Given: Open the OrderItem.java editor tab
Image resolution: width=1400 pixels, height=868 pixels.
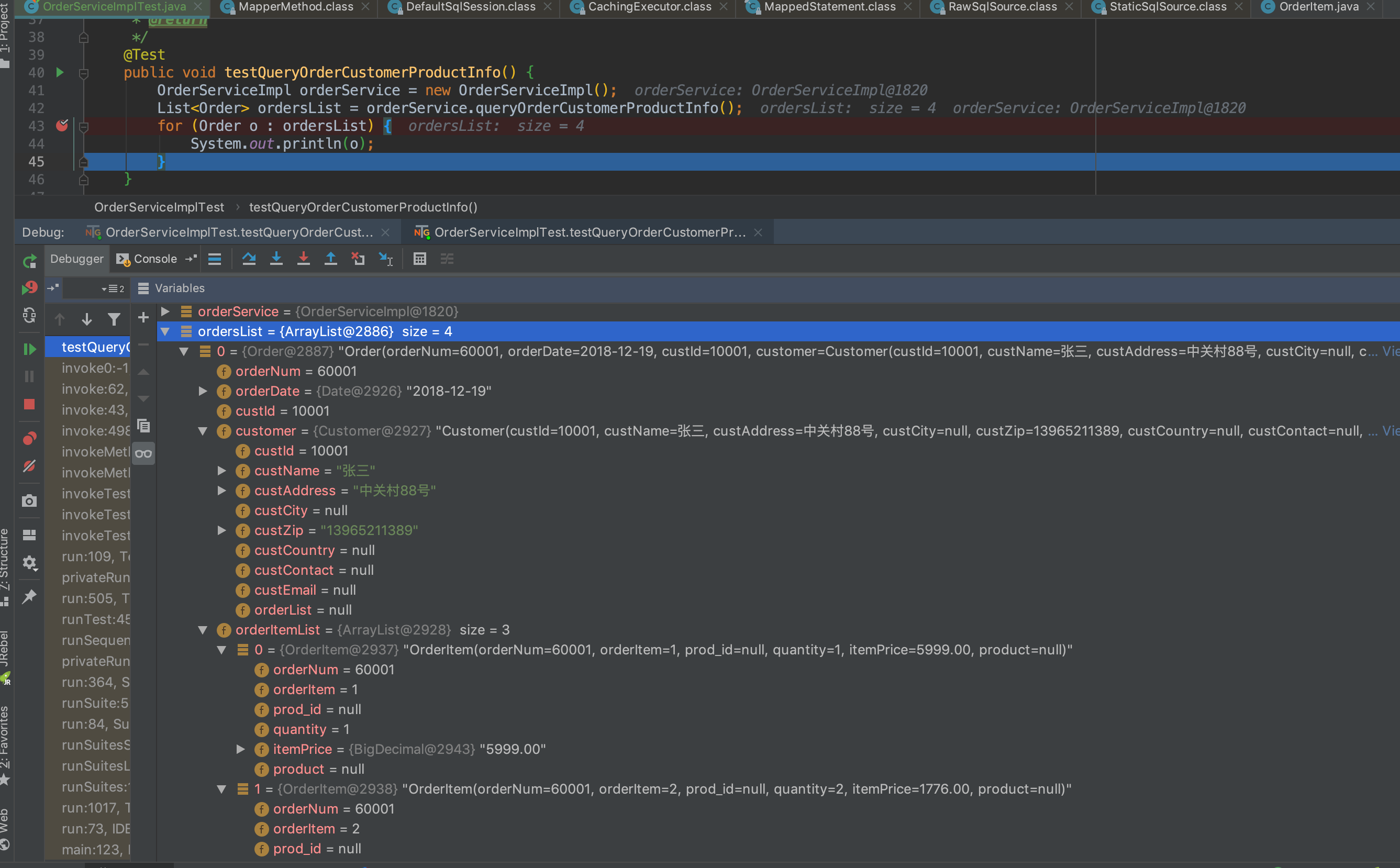Looking at the screenshot, I should coord(1318,7).
